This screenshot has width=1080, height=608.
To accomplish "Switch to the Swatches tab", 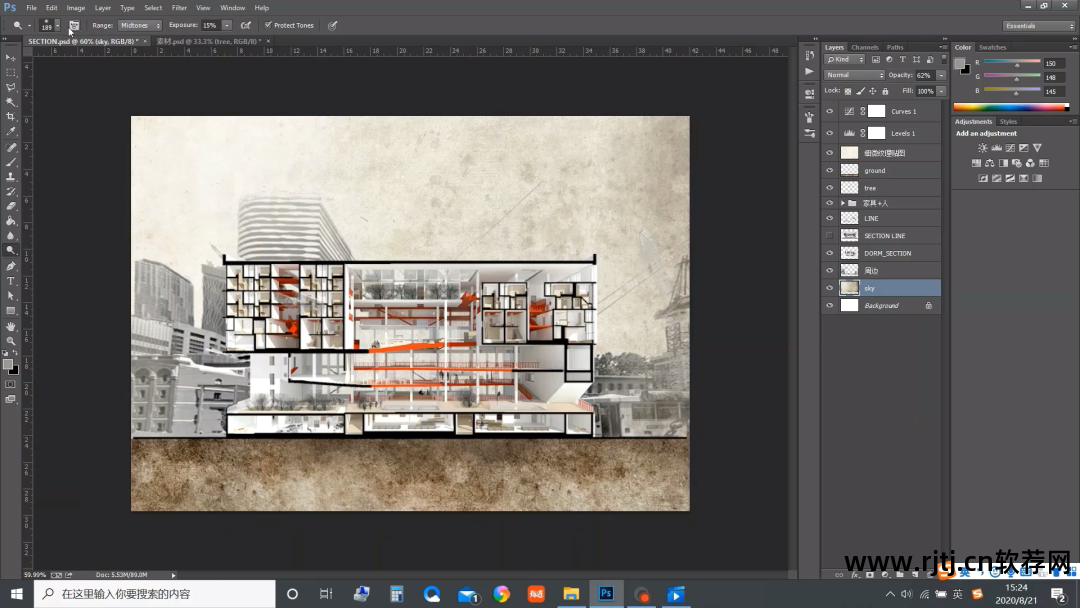I will pyautogui.click(x=993, y=48).
